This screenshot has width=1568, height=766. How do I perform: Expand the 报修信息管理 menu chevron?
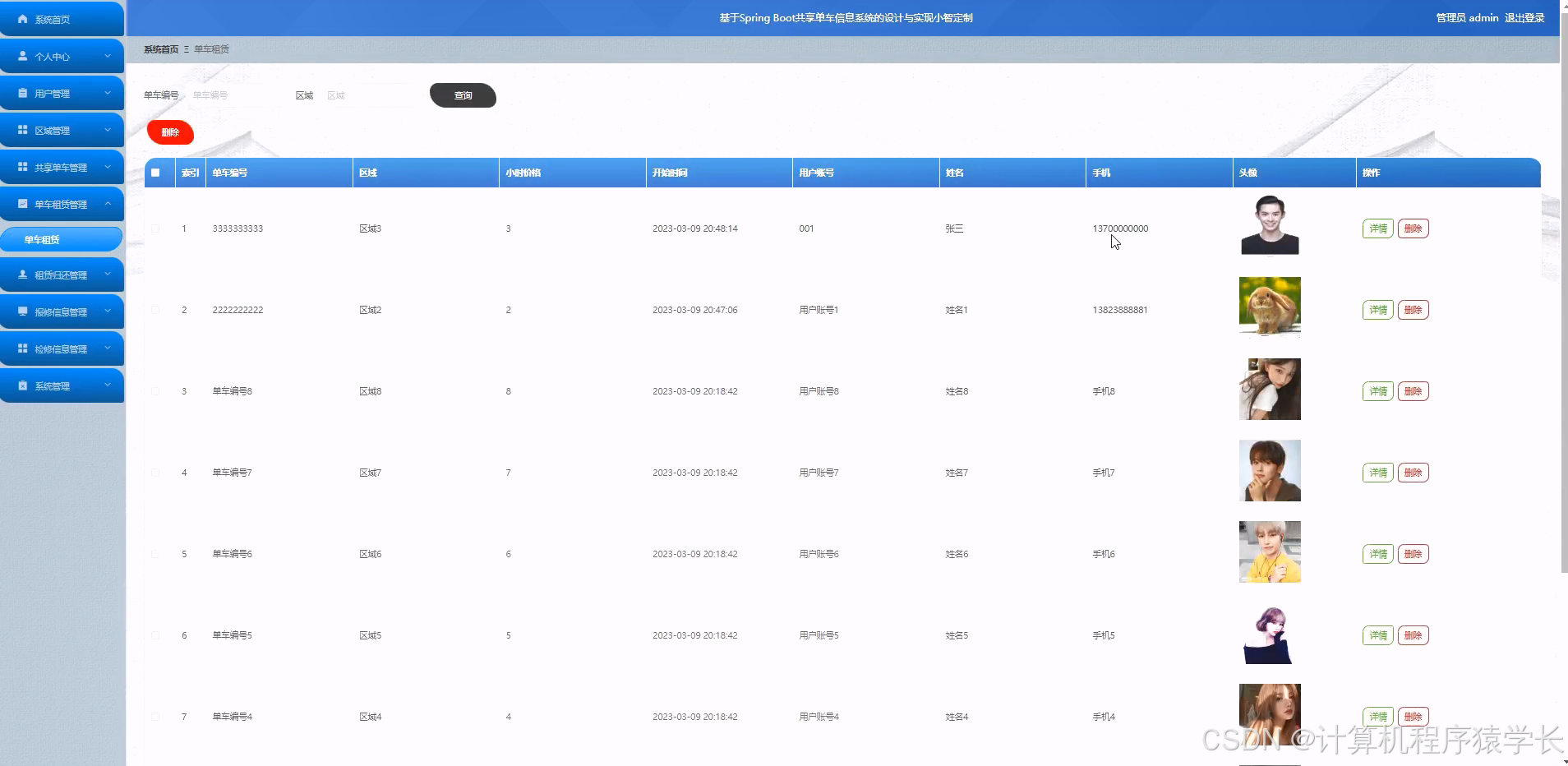point(108,311)
